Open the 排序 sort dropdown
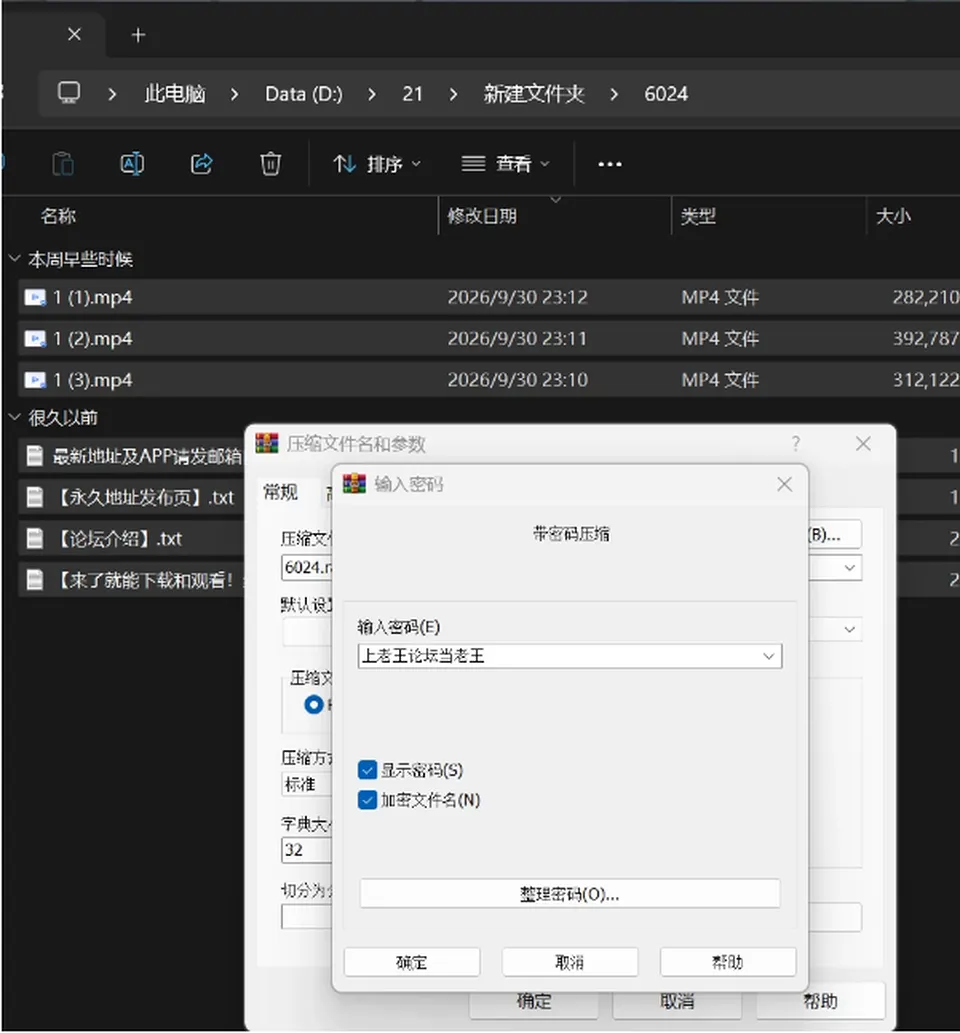This screenshot has width=960, height=1033. pyautogui.click(x=376, y=163)
